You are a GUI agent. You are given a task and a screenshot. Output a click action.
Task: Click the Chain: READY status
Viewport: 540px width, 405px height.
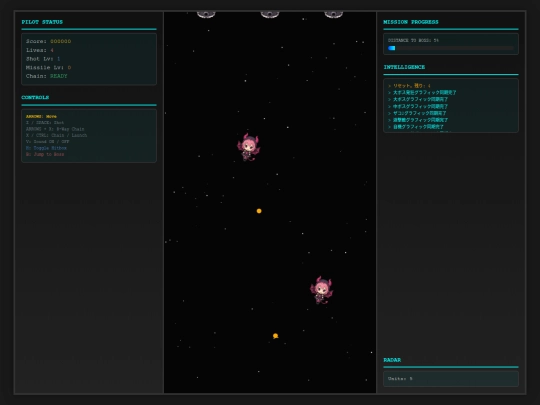(x=46, y=76)
